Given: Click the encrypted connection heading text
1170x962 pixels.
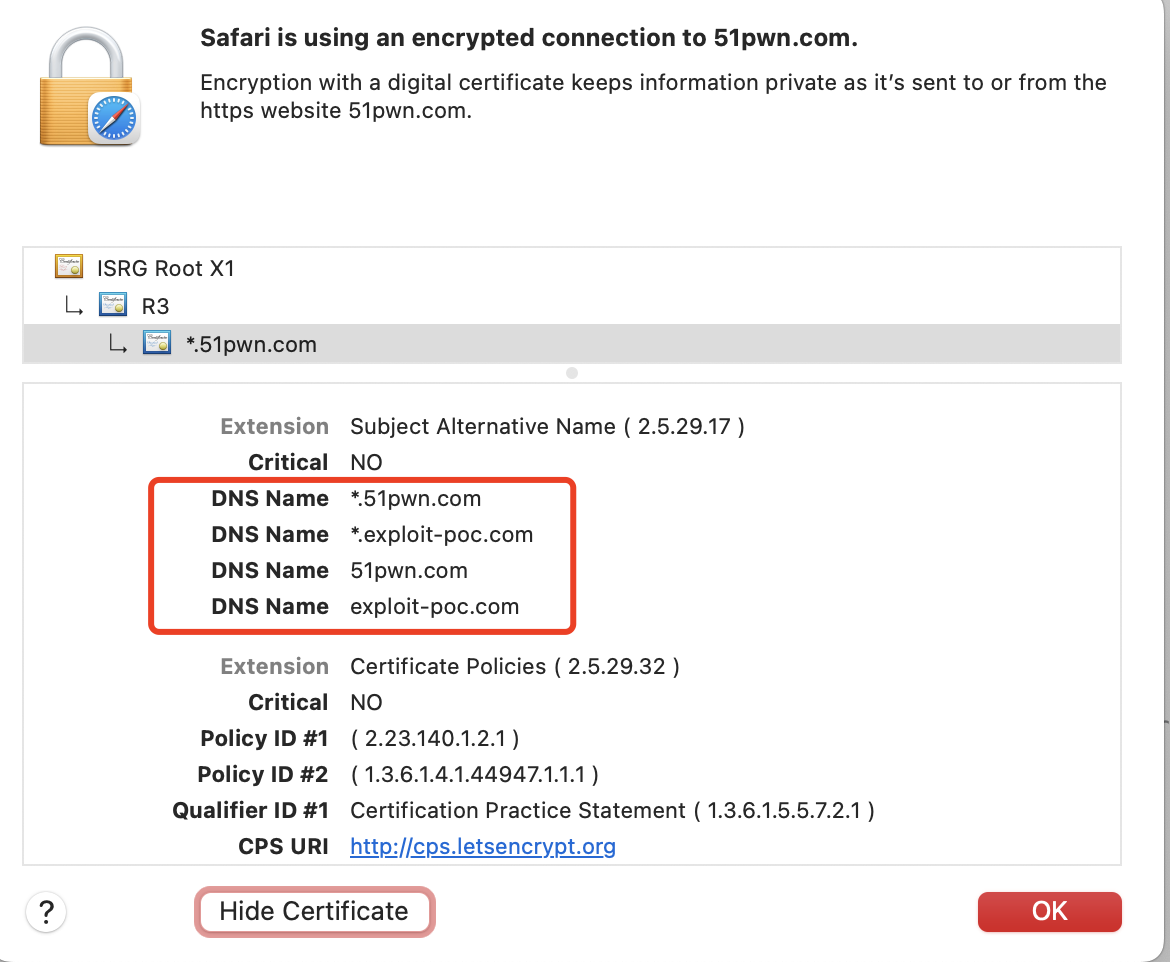Looking at the screenshot, I should click(x=529, y=39).
